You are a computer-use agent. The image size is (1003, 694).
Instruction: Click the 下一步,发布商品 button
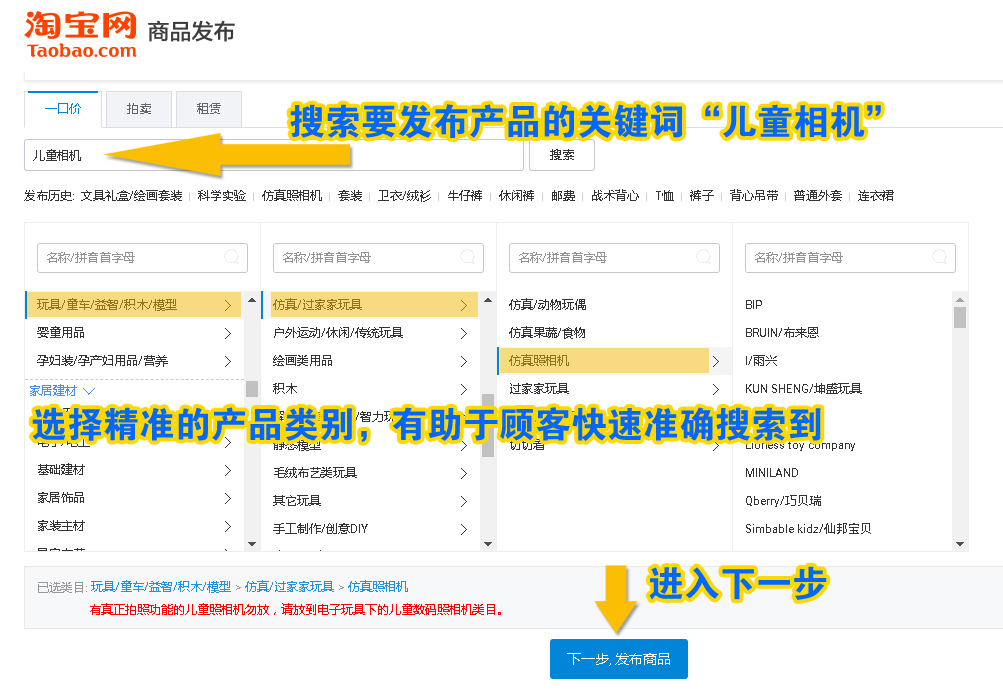point(618,659)
